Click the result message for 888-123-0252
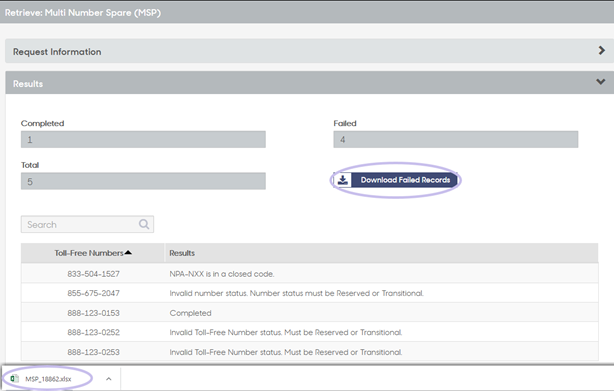Image resolution: width=614 pixels, height=391 pixels. 286,332
